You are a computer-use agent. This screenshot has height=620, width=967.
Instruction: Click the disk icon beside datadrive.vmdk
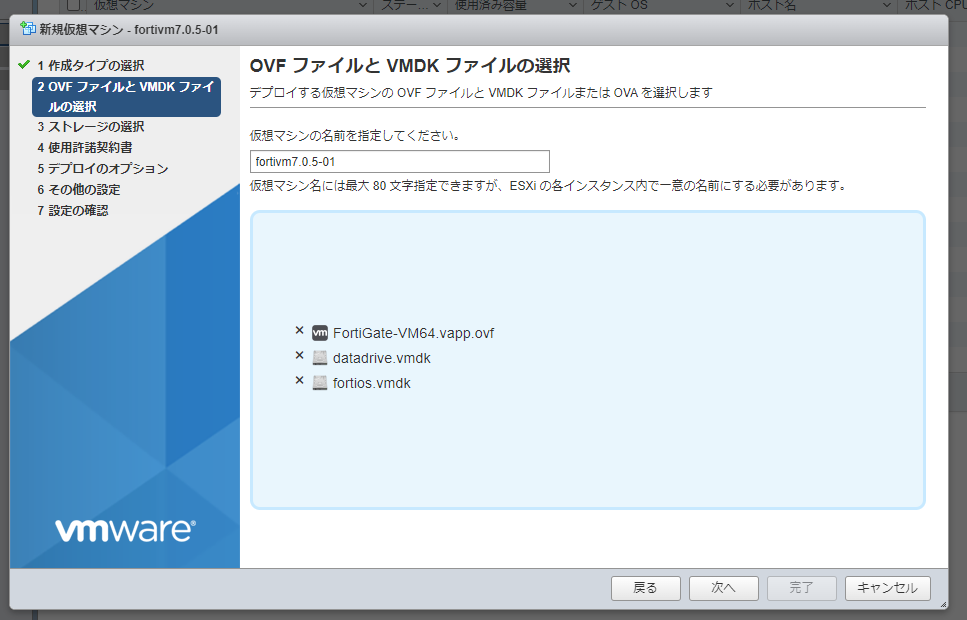[319, 358]
